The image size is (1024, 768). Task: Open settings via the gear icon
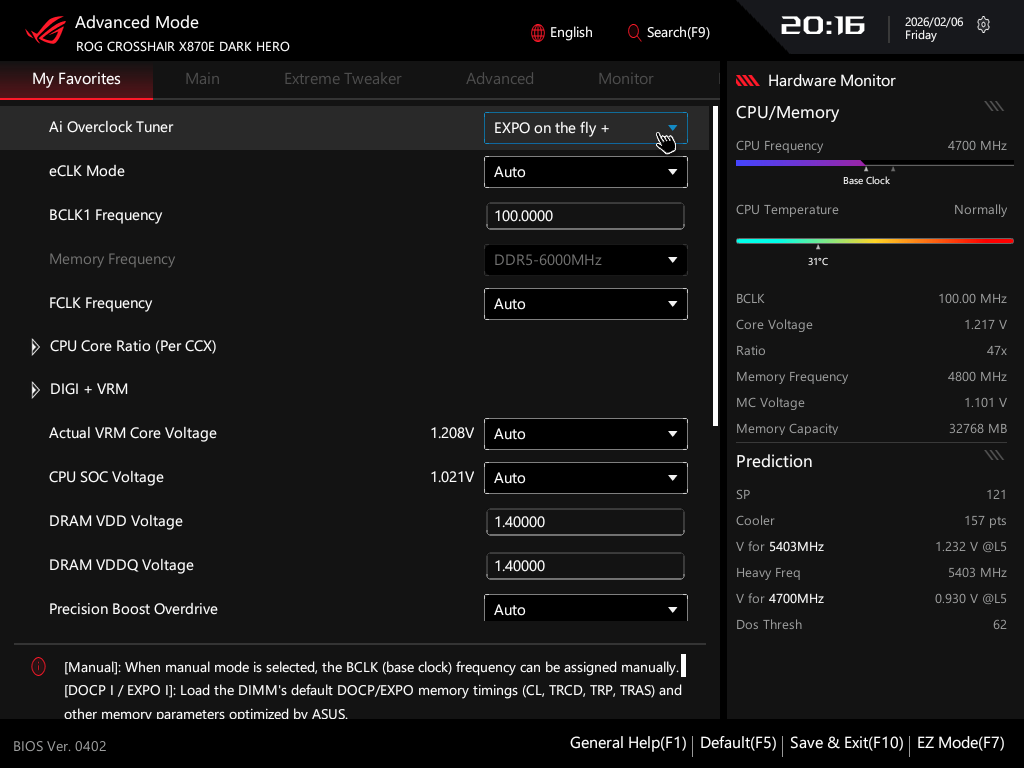(983, 25)
